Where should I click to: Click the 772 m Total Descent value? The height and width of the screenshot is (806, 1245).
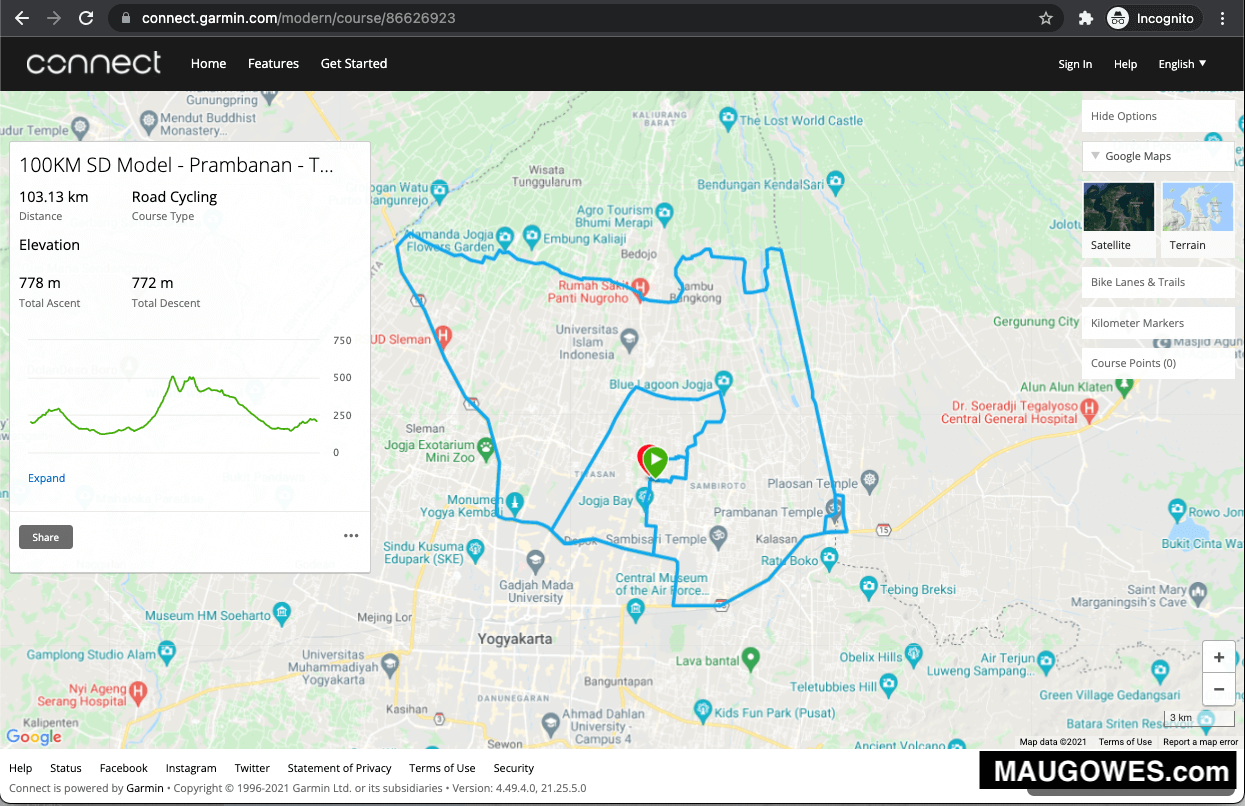152,283
